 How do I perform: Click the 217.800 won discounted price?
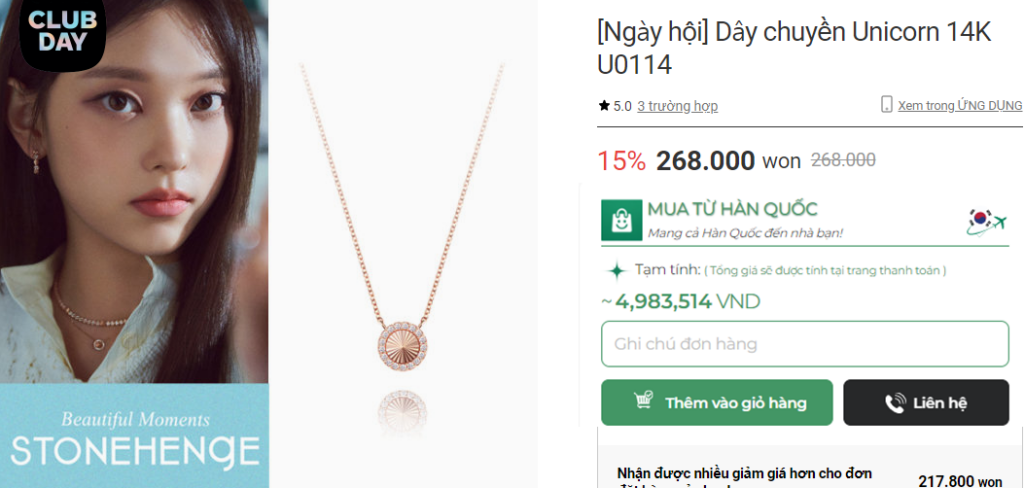coord(959,481)
